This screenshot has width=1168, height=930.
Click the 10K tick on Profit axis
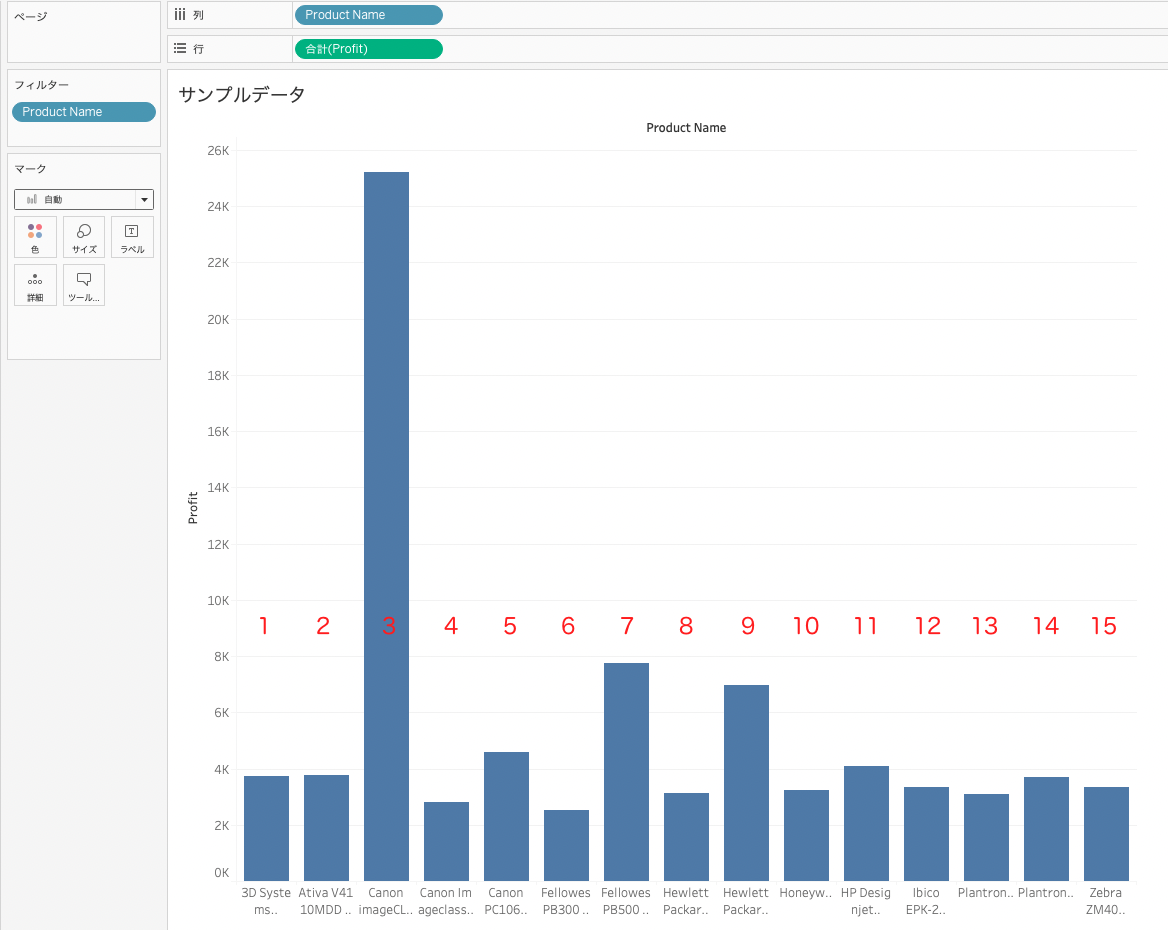pyautogui.click(x=218, y=601)
